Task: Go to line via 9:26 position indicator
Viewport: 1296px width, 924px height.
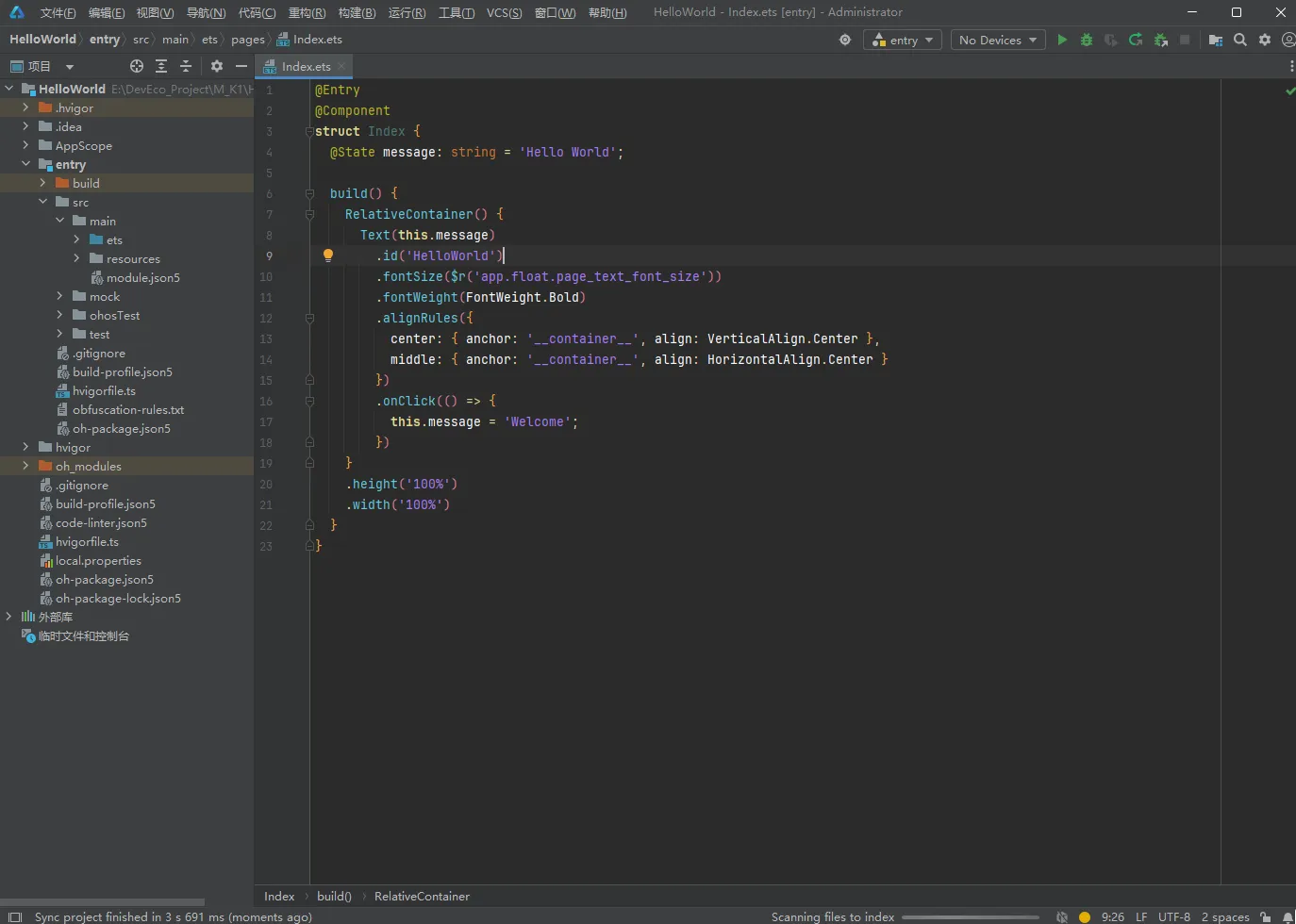Action: 1113,916
